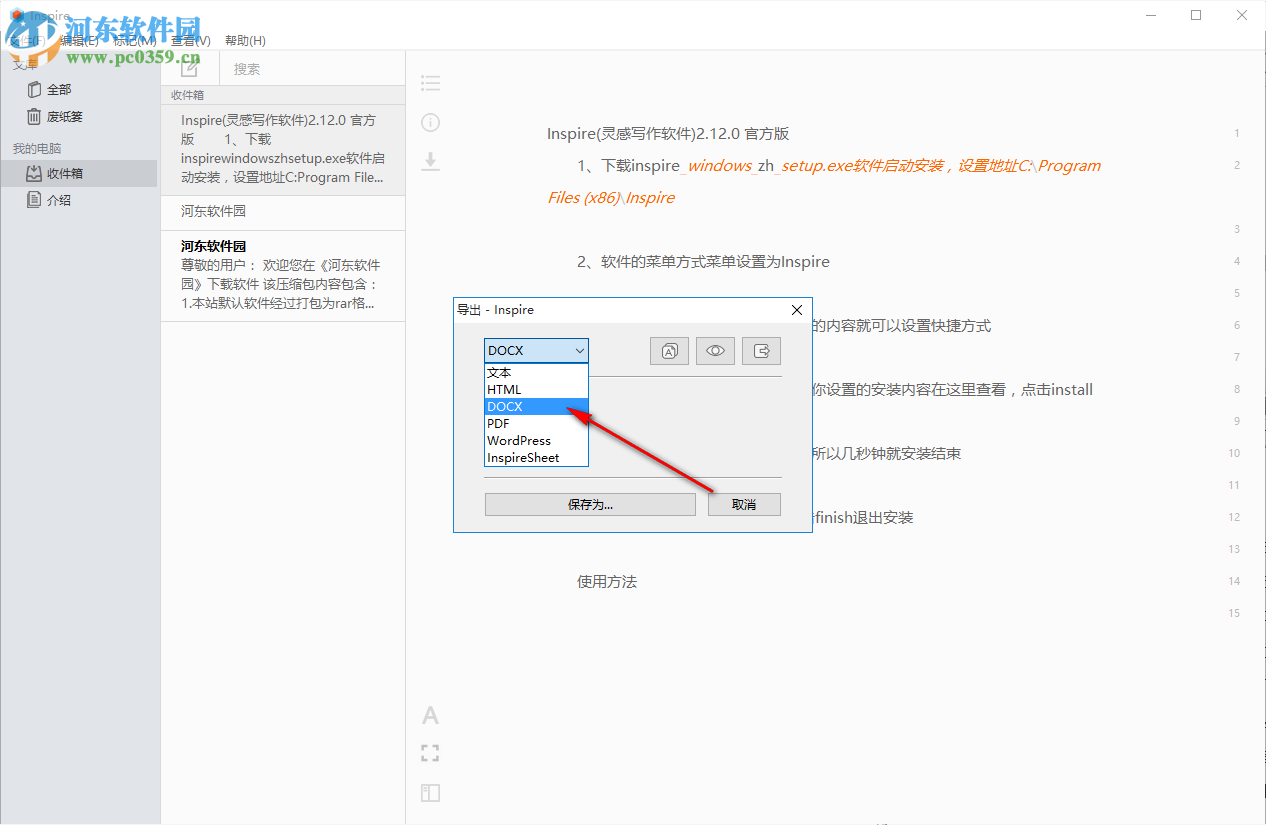Viewport: 1266px width, 825px height.
Task: Show note info via circled i icon
Action: point(430,122)
